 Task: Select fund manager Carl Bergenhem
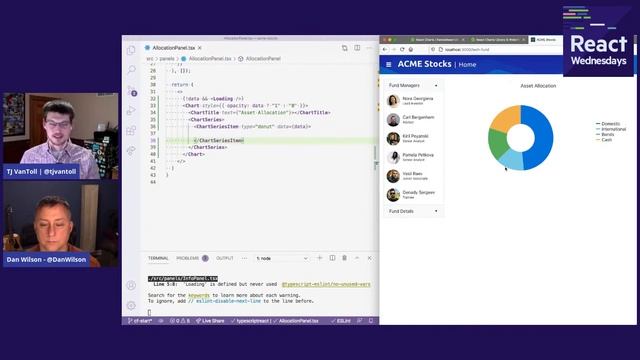pyautogui.click(x=413, y=120)
